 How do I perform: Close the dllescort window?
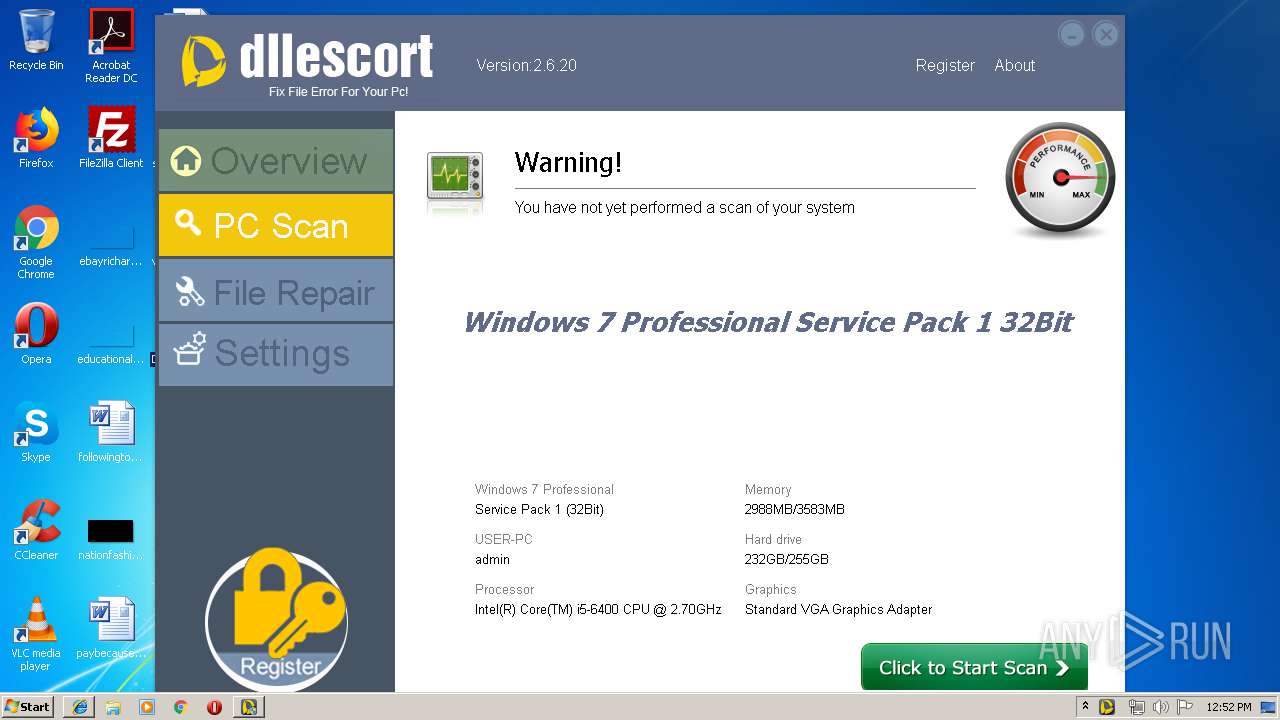tap(1105, 35)
